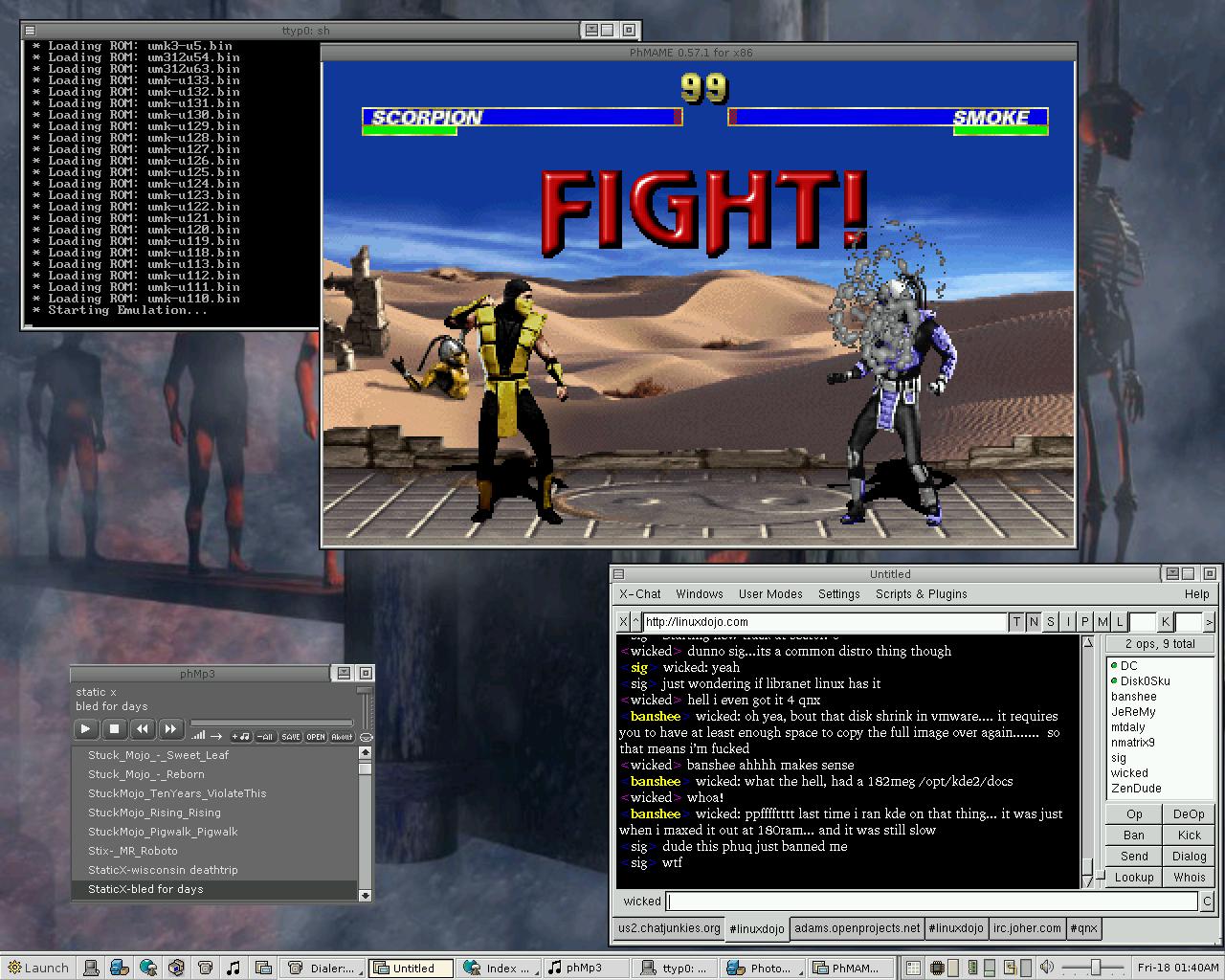Toggle channel mode S in X-Chat
Image resolution: width=1225 pixels, height=980 pixels.
click(1051, 622)
